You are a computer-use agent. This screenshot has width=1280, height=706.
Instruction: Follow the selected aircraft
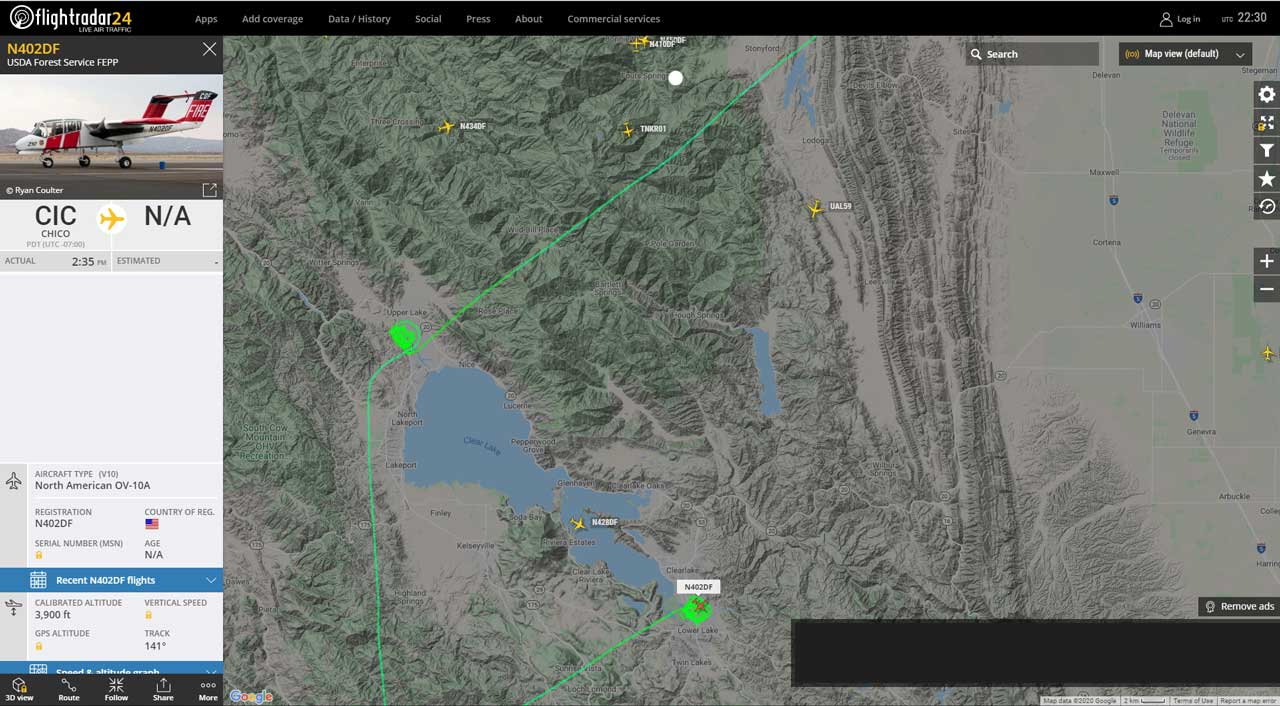(116, 689)
